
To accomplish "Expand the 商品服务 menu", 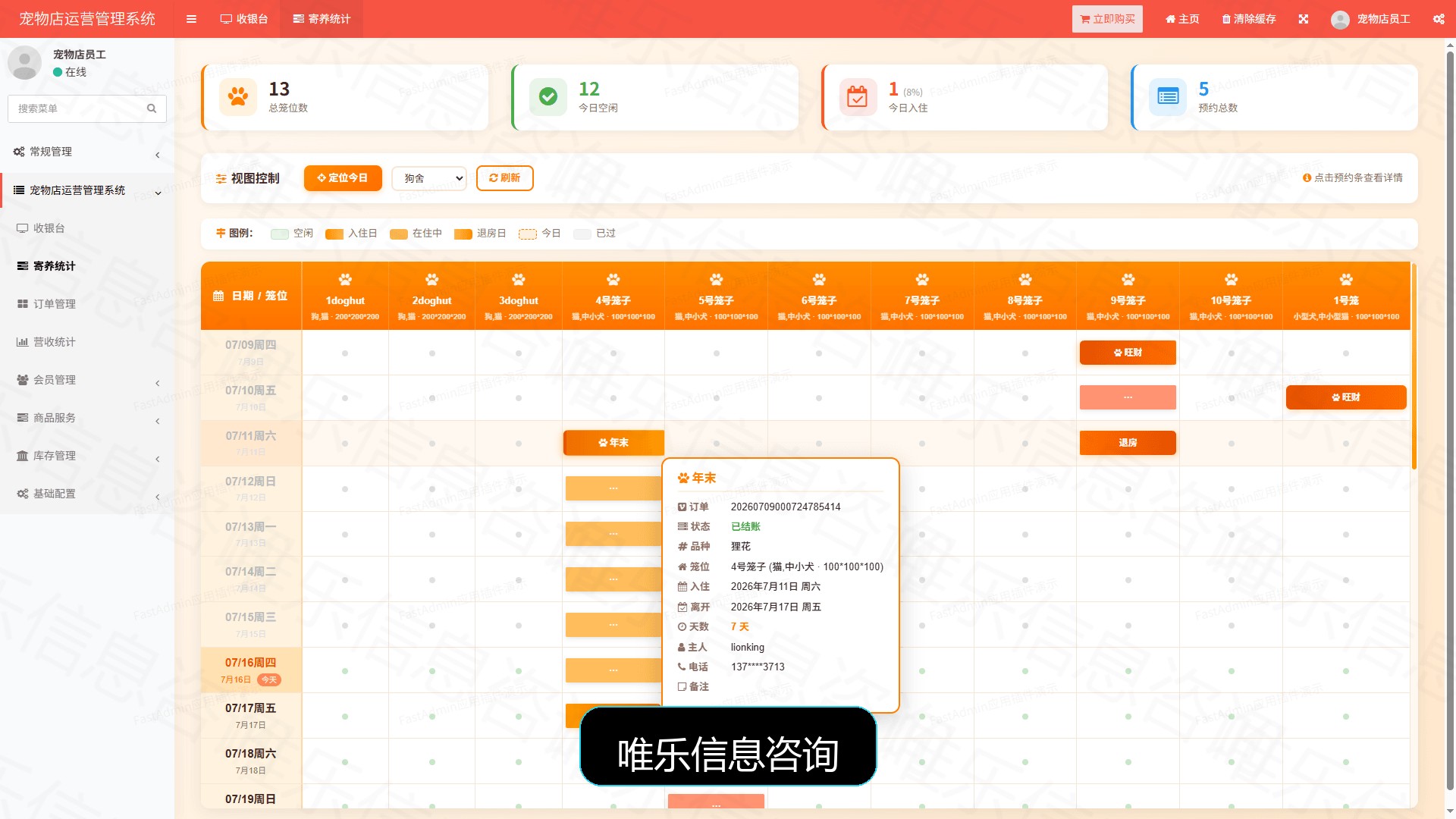I will pos(87,418).
